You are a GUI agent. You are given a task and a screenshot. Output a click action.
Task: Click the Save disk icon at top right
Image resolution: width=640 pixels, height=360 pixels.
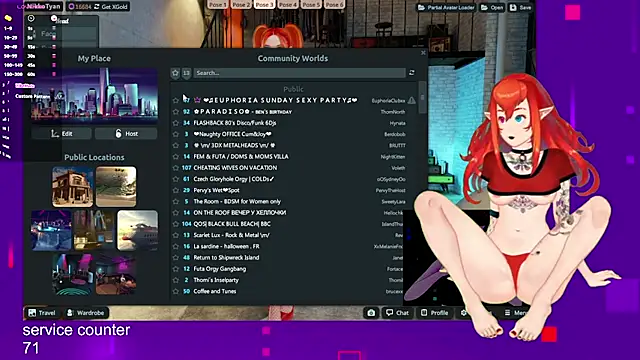click(513, 7)
